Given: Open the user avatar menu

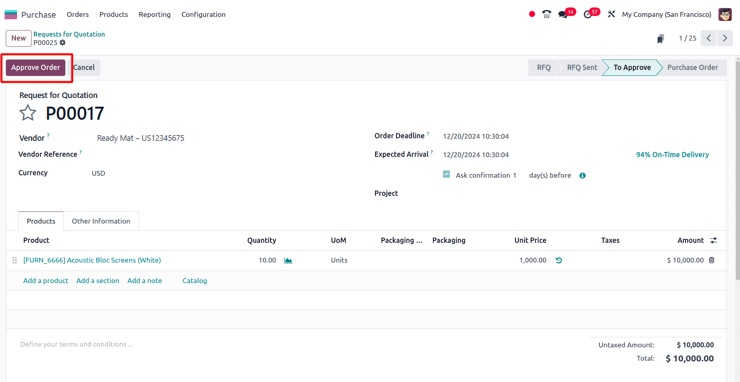Looking at the screenshot, I should (x=725, y=14).
